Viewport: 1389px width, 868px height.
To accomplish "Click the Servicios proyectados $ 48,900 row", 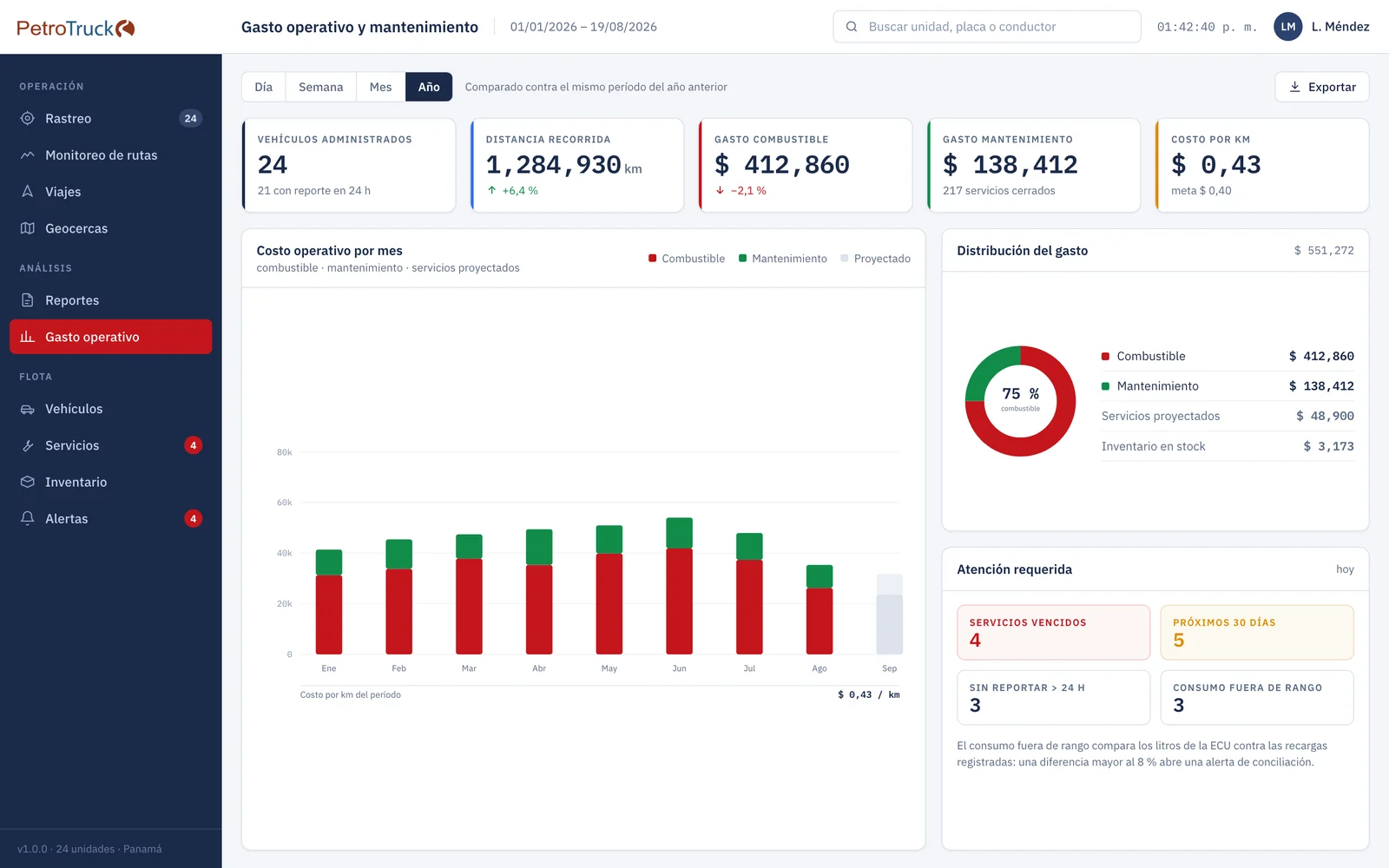I will pyautogui.click(x=1228, y=417).
